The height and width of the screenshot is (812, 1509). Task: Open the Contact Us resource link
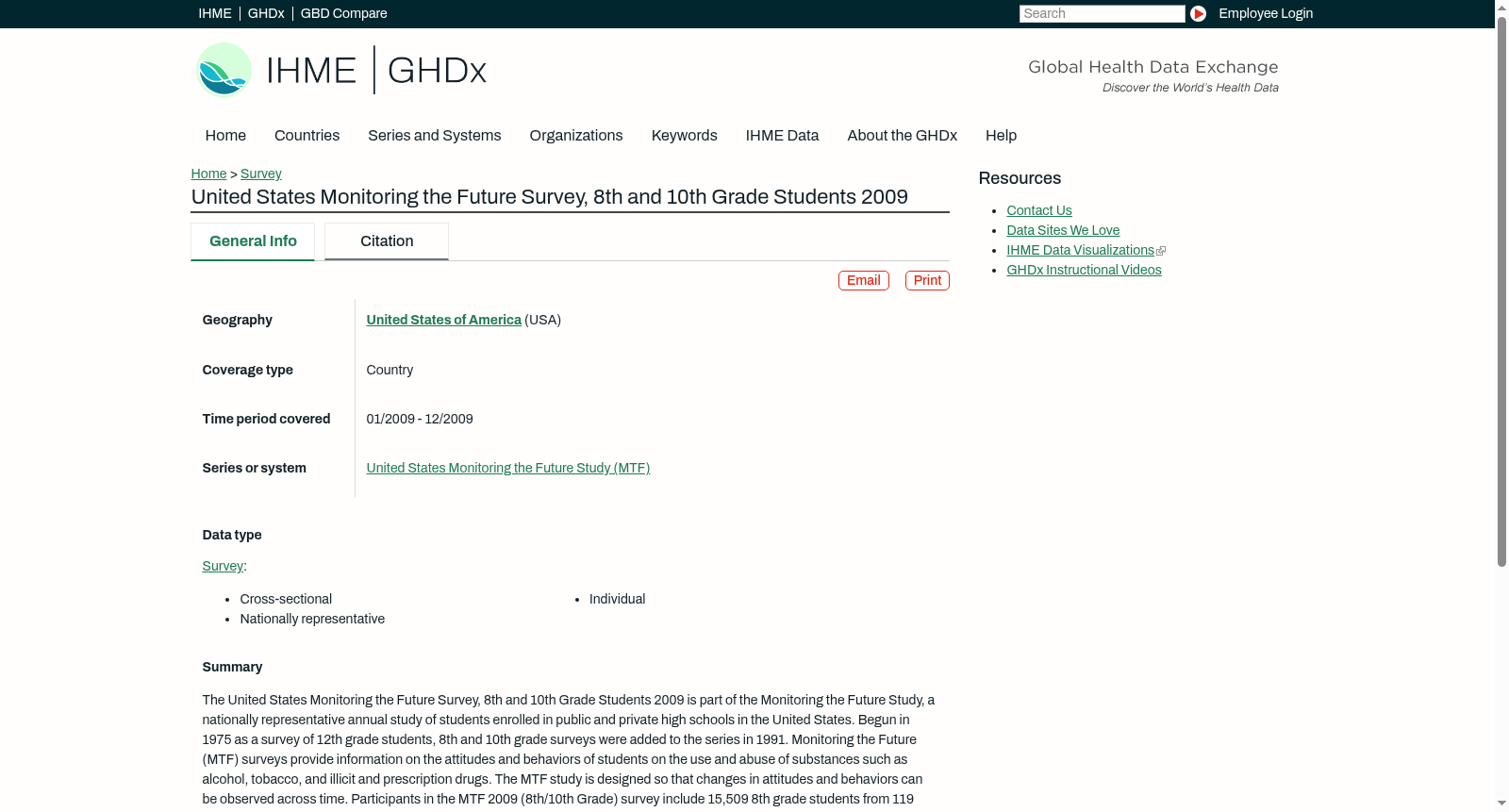[1039, 210]
